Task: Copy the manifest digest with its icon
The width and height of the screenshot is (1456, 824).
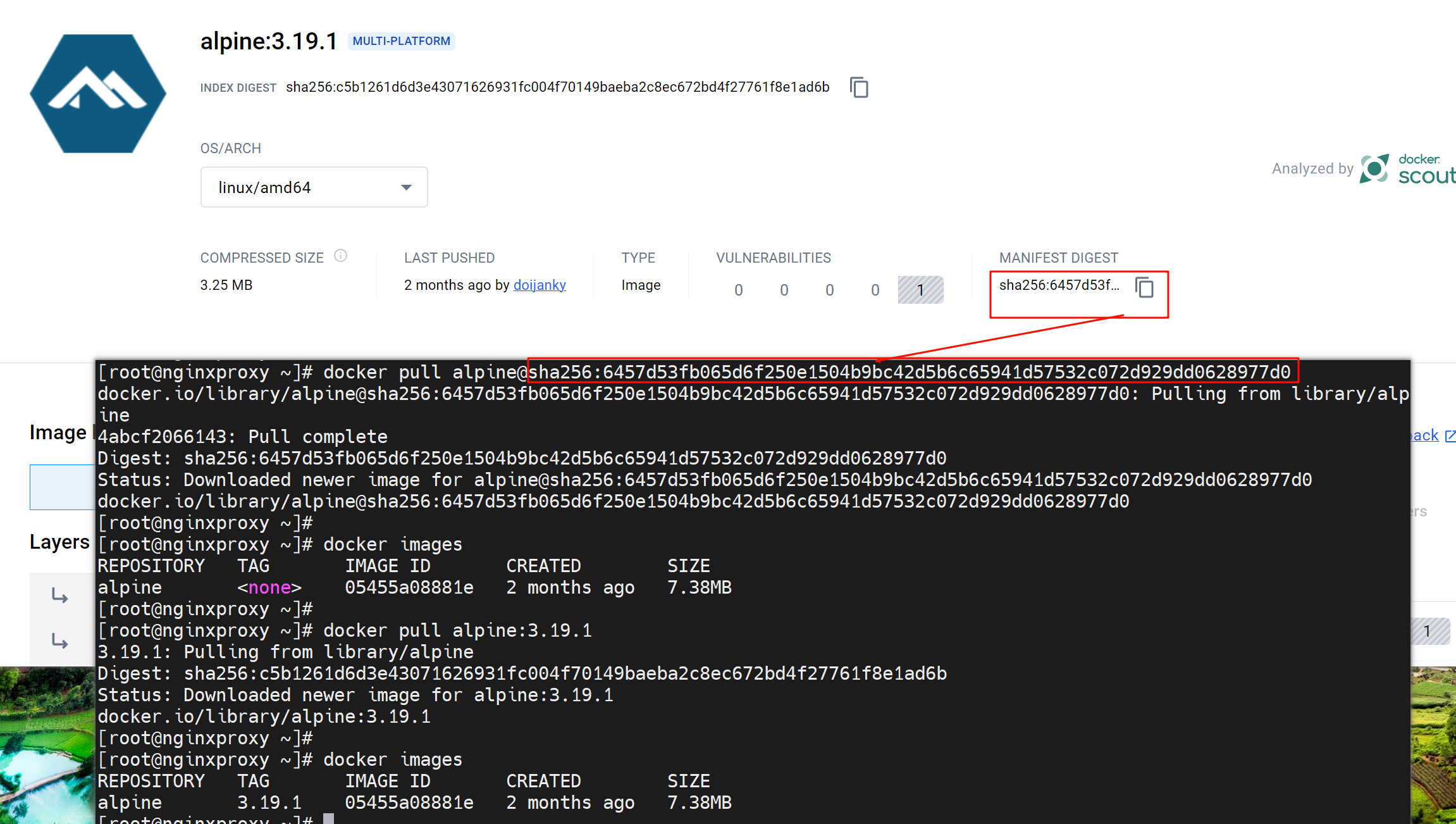Action: coord(1144,287)
